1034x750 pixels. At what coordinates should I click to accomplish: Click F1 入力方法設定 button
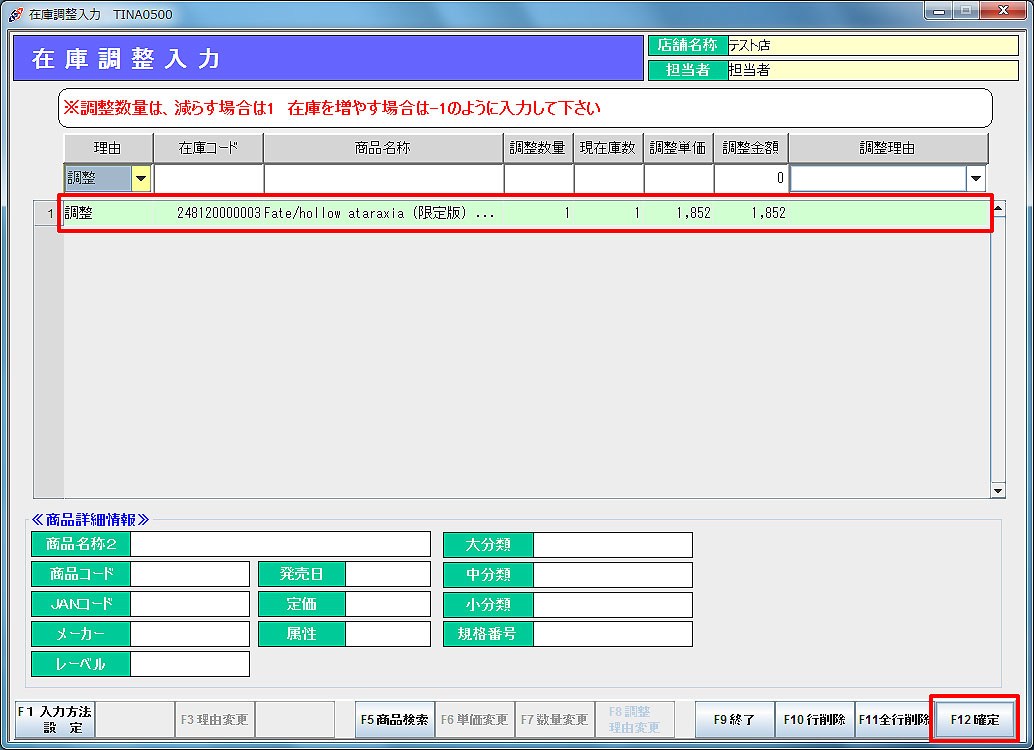(56, 719)
